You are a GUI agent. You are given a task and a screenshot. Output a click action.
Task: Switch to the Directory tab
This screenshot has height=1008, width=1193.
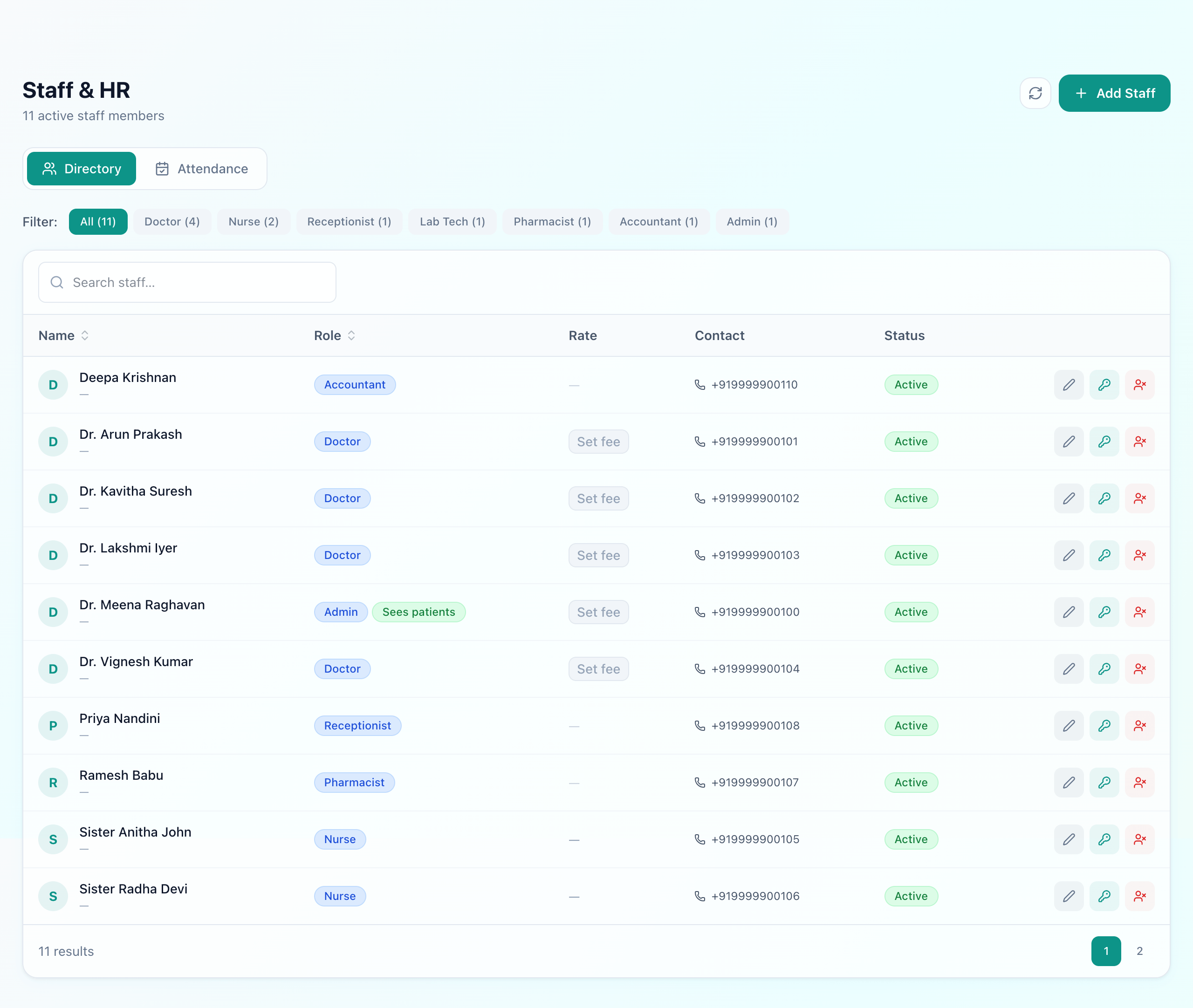coord(81,169)
